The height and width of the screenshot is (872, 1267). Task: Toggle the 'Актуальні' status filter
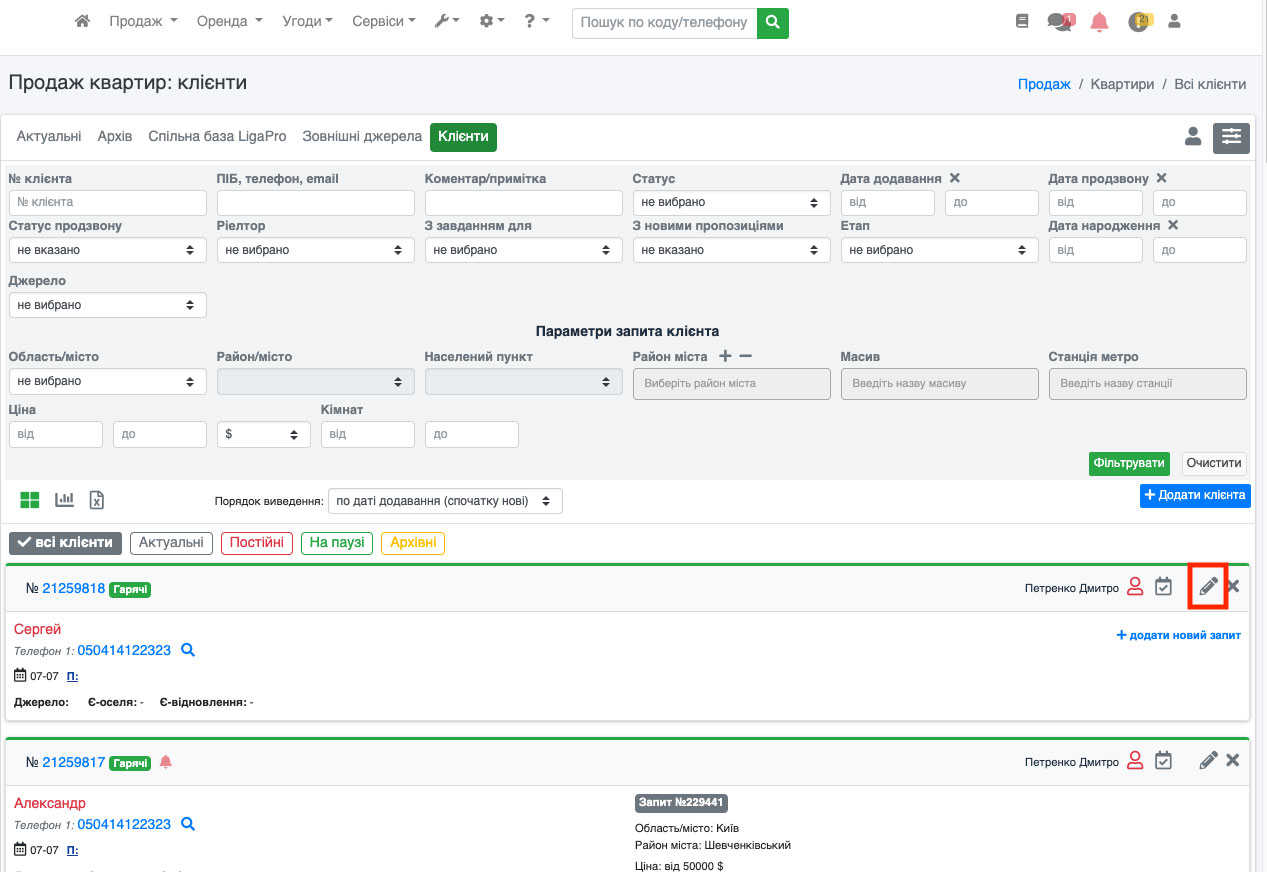[x=171, y=543]
